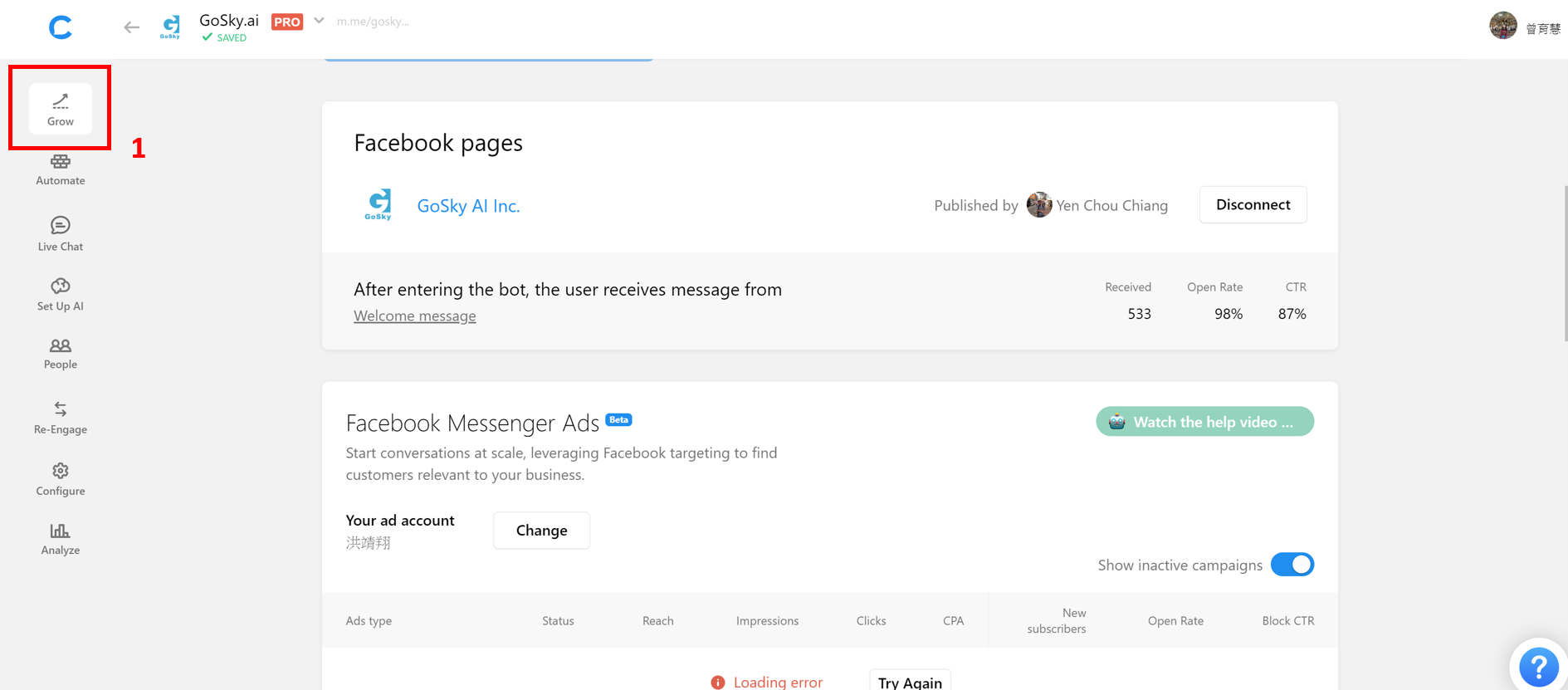
Task: Open the m.me/gosky link
Action: tap(373, 22)
